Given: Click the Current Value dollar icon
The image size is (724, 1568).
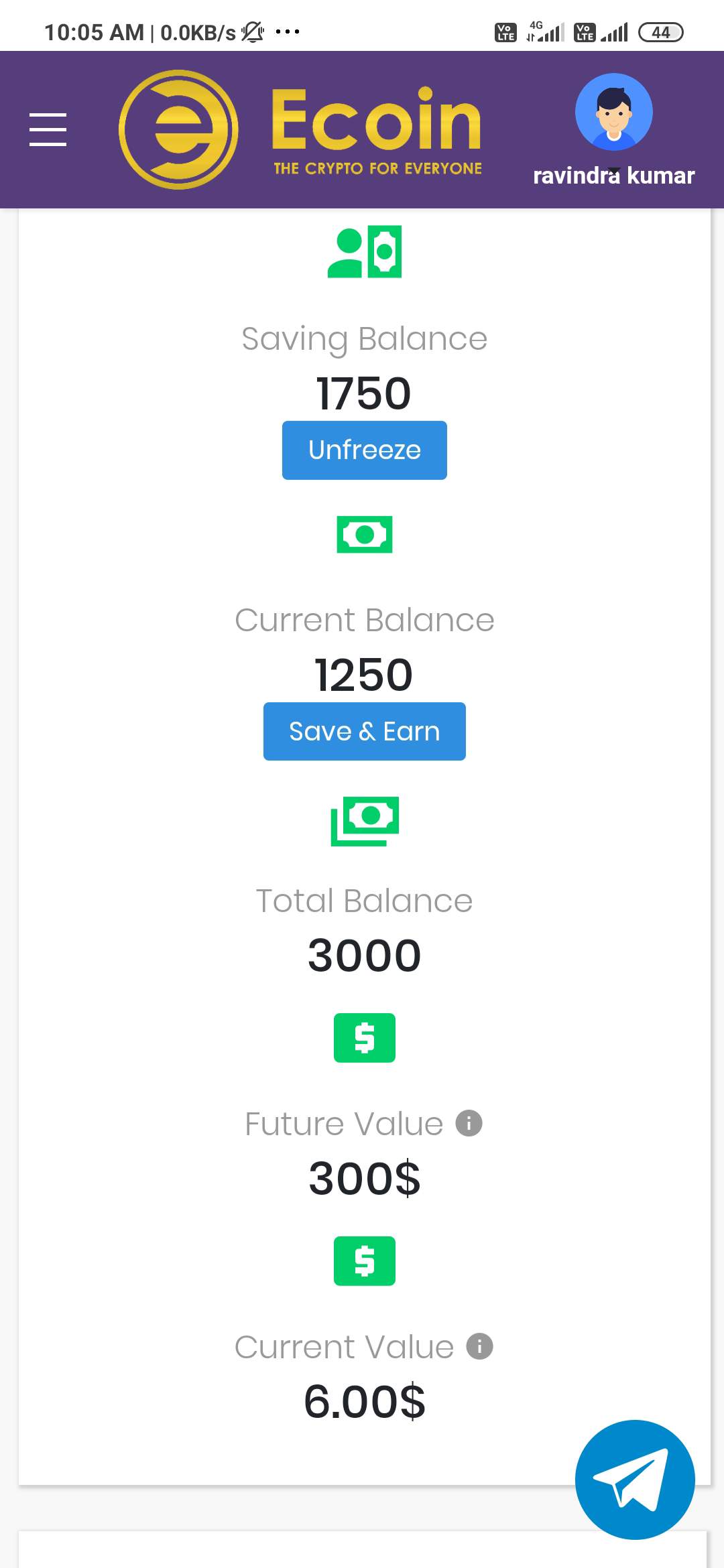Looking at the screenshot, I should click(364, 1260).
